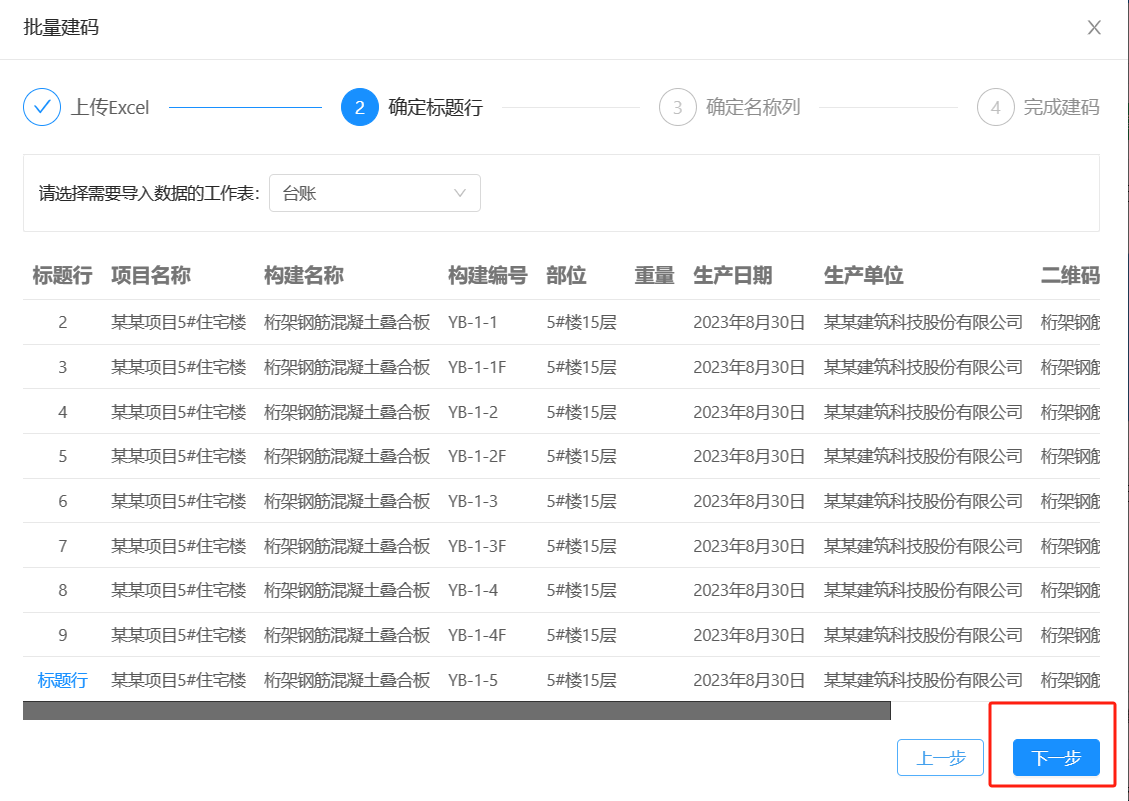The image size is (1129, 801).
Task: Close the 批量建码 dialog
Action: (1093, 28)
